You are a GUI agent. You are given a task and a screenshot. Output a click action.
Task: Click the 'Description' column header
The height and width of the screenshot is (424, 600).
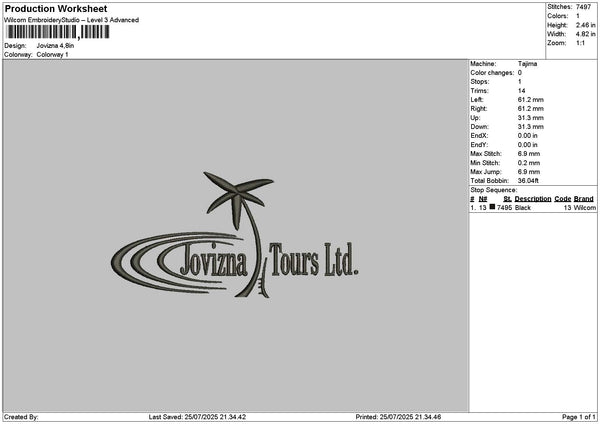[533, 199]
